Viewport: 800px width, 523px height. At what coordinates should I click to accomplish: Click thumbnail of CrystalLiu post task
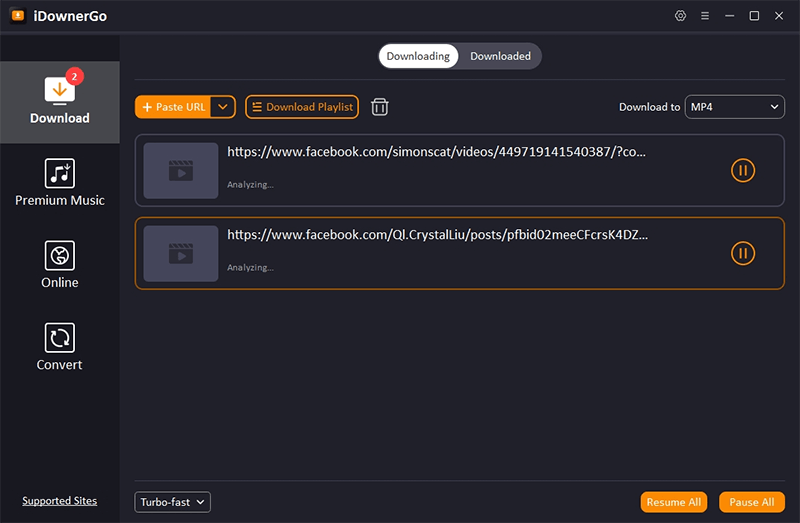click(x=181, y=254)
